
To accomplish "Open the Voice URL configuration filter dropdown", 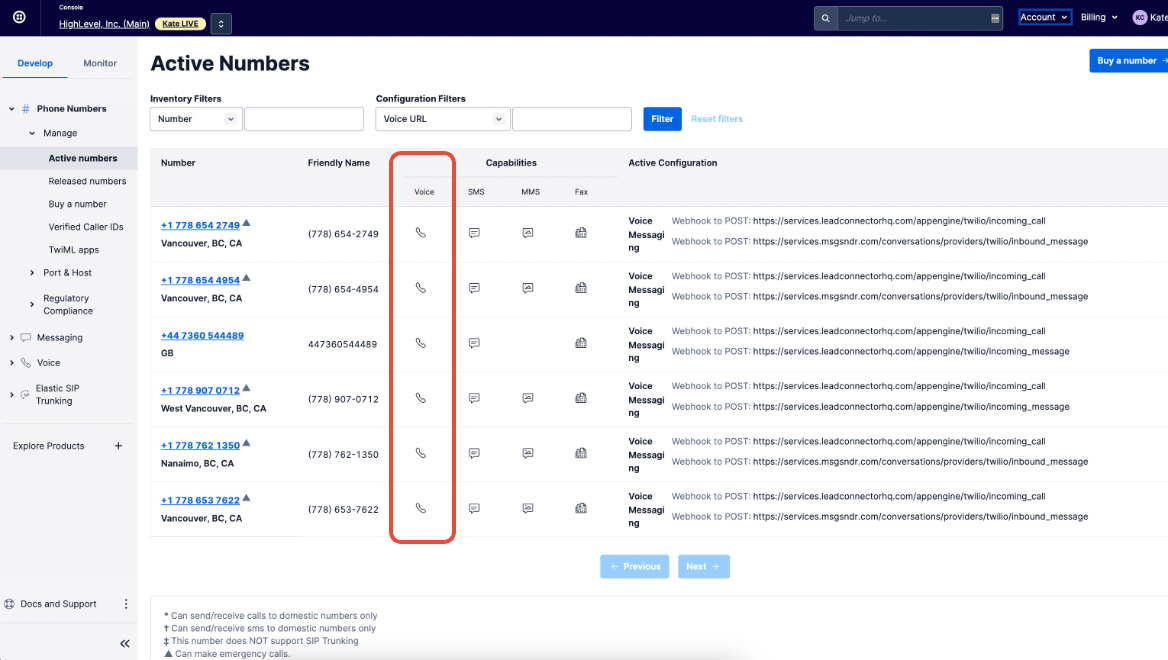I will pos(442,118).
